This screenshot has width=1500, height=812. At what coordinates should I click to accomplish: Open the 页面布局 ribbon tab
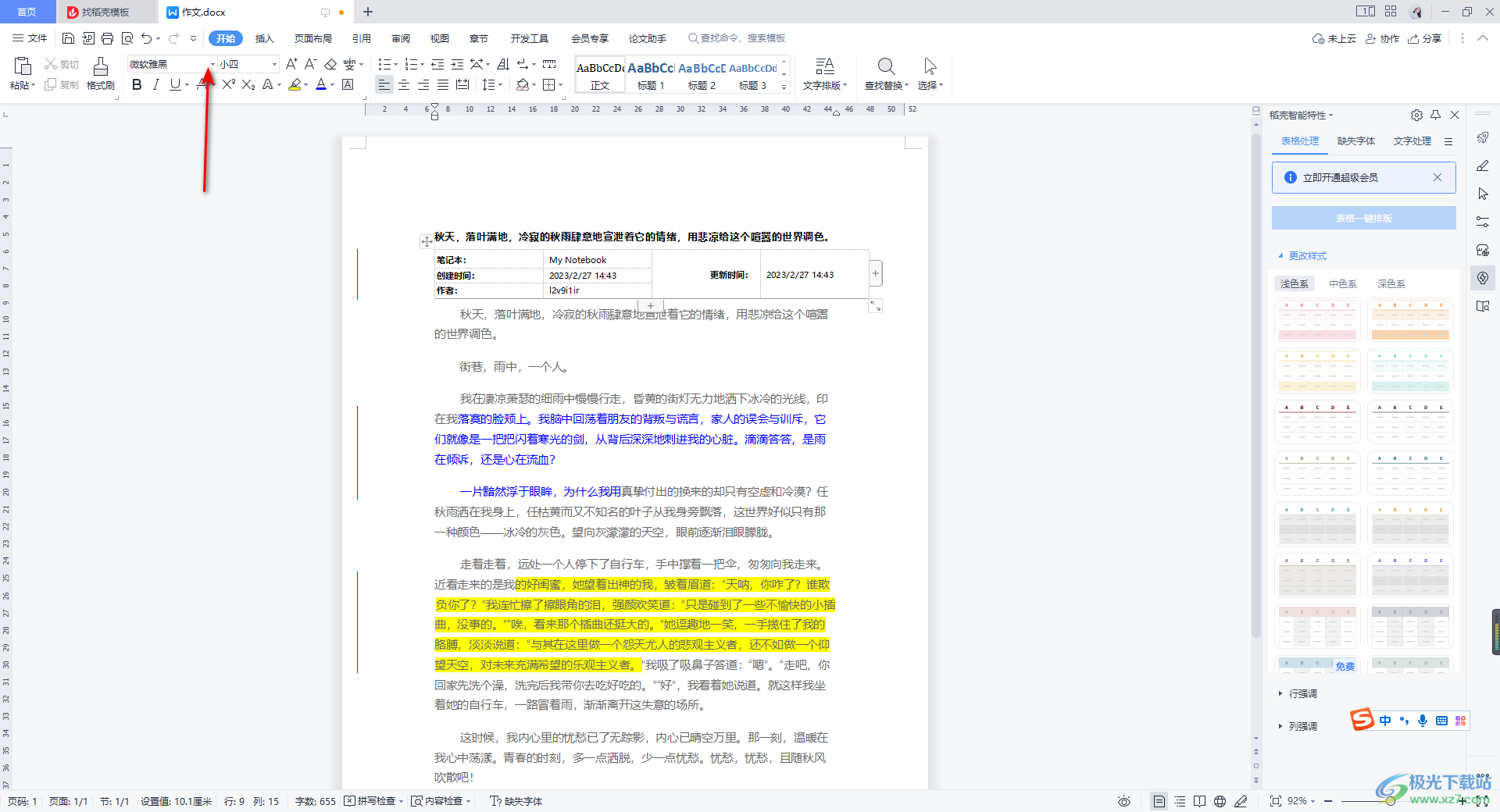point(313,38)
